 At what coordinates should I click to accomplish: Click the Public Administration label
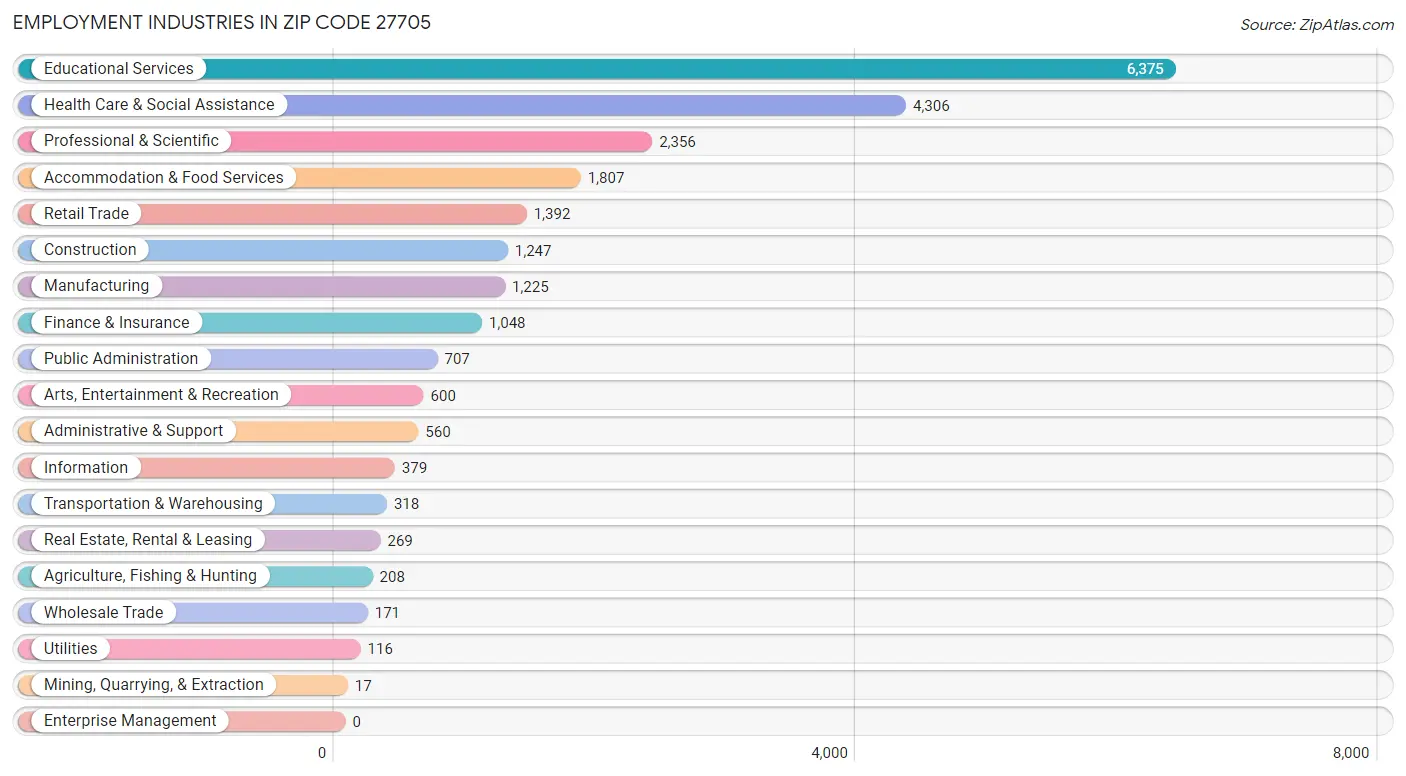click(121, 358)
